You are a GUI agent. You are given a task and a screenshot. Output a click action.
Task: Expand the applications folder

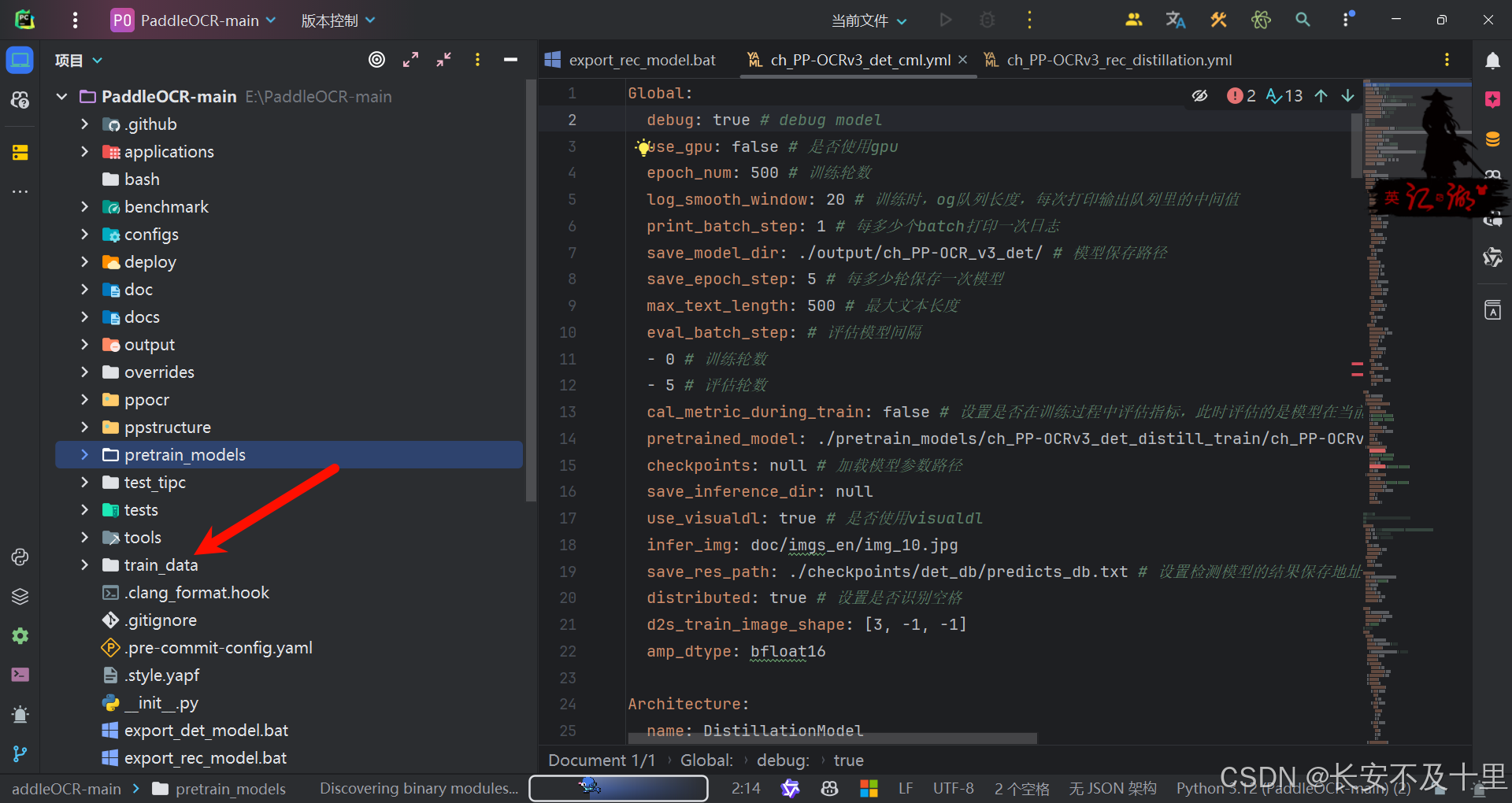click(84, 152)
